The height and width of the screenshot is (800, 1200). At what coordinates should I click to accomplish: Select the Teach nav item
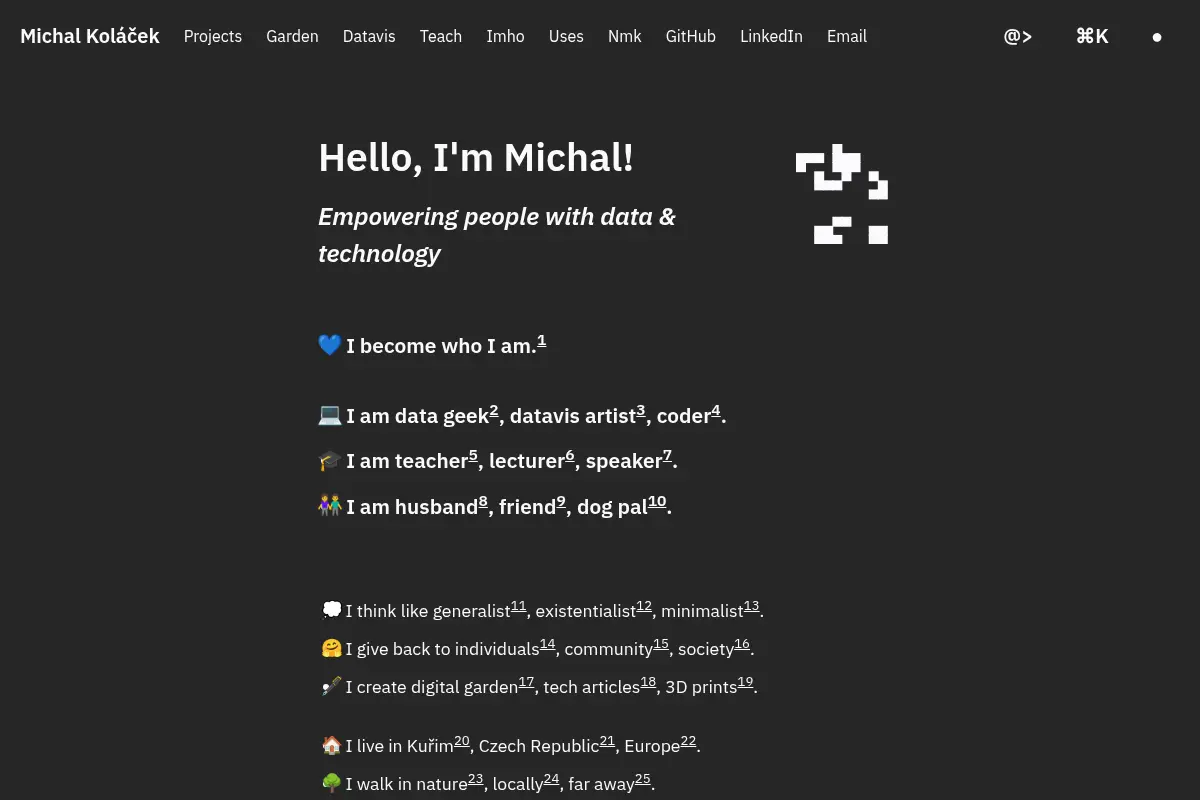[441, 36]
